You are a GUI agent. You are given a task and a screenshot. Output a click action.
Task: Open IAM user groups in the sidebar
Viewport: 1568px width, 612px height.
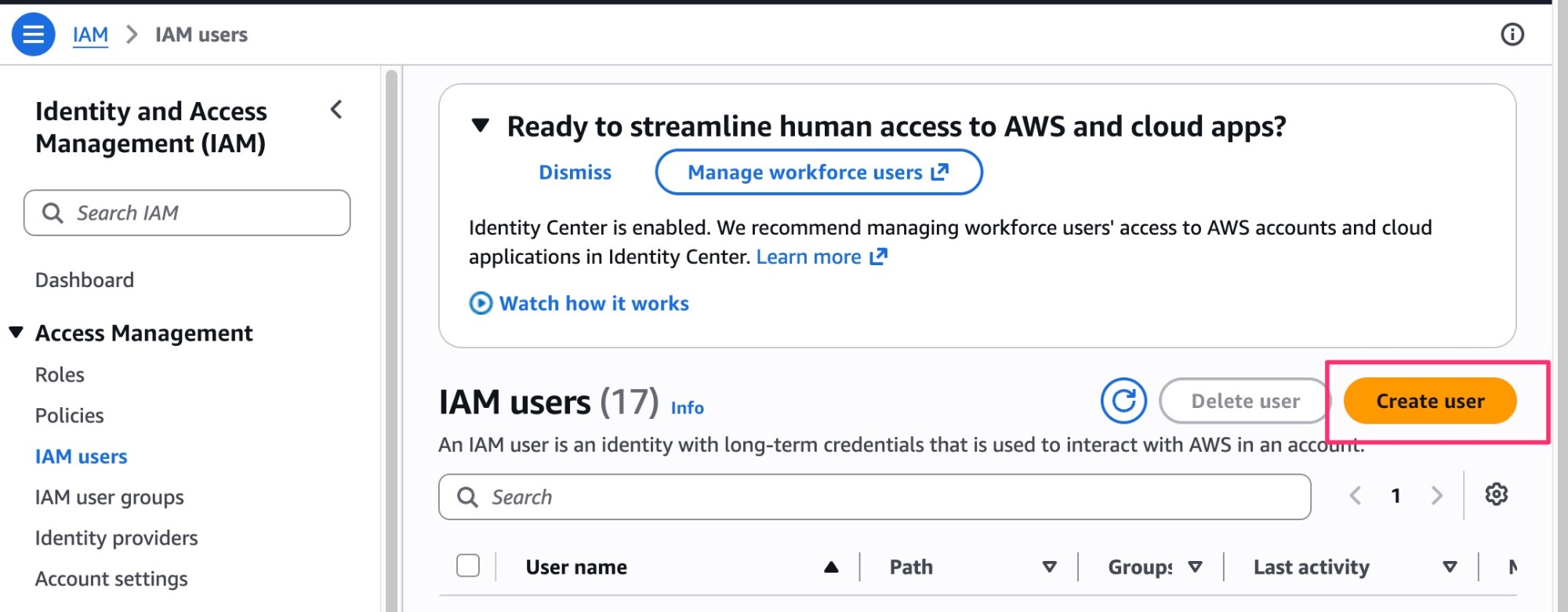110,497
